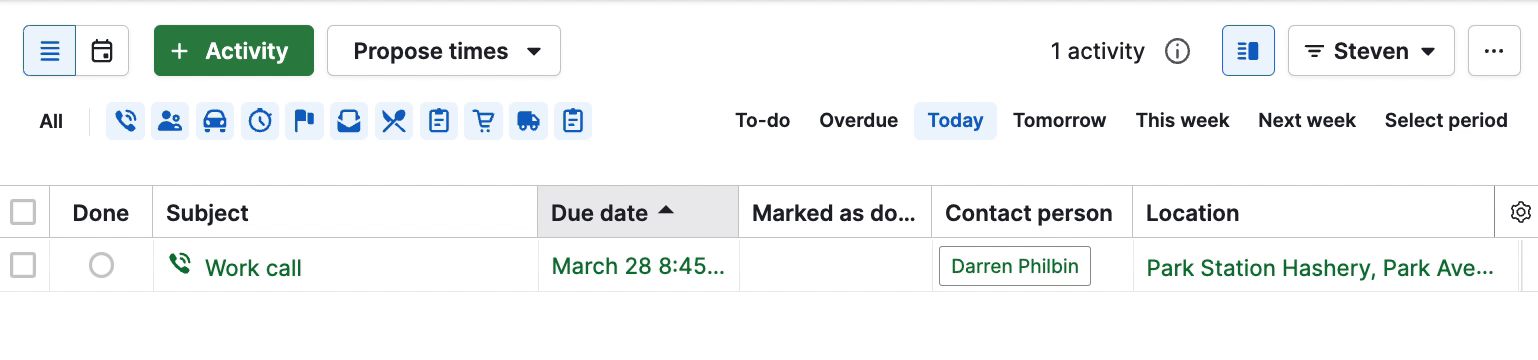
Task: Filter by shopping cart activity icon
Action: [483, 121]
